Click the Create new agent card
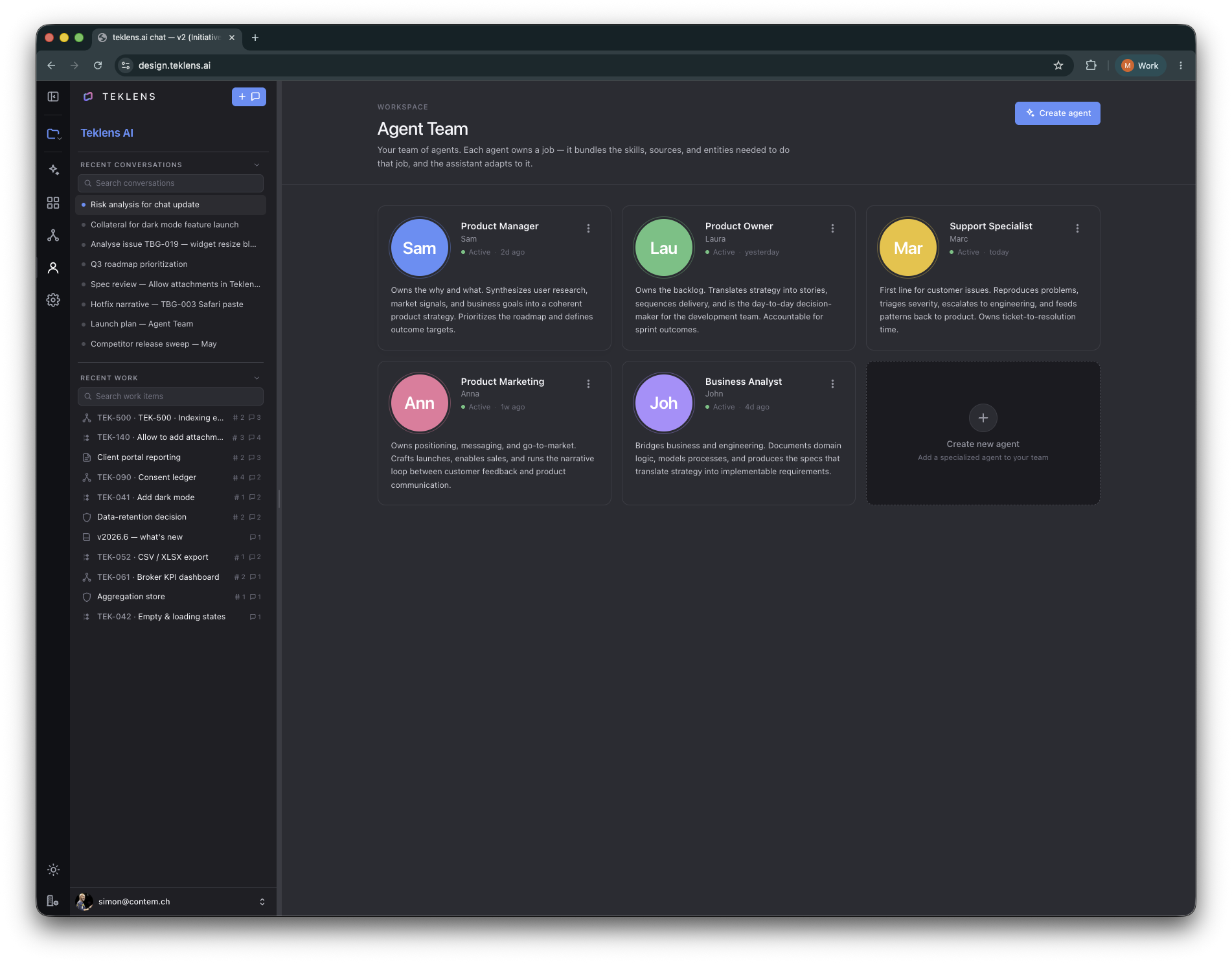 pyautogui.click(x=983, y=433)
